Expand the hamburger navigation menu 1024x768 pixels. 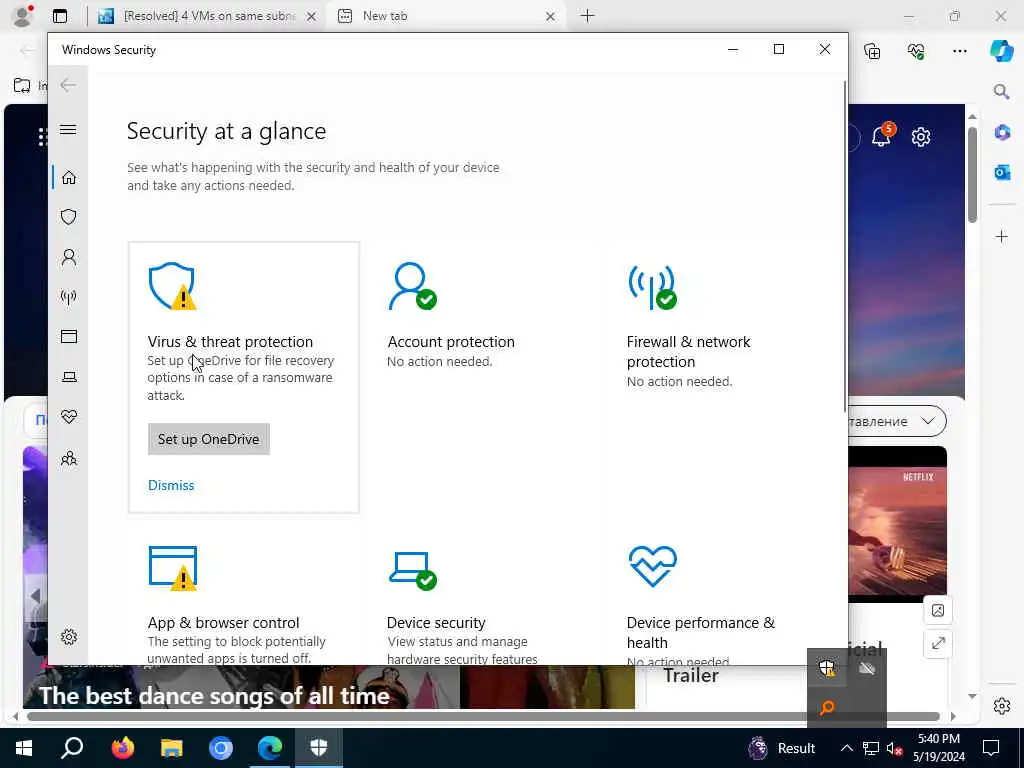coord(68,129)
